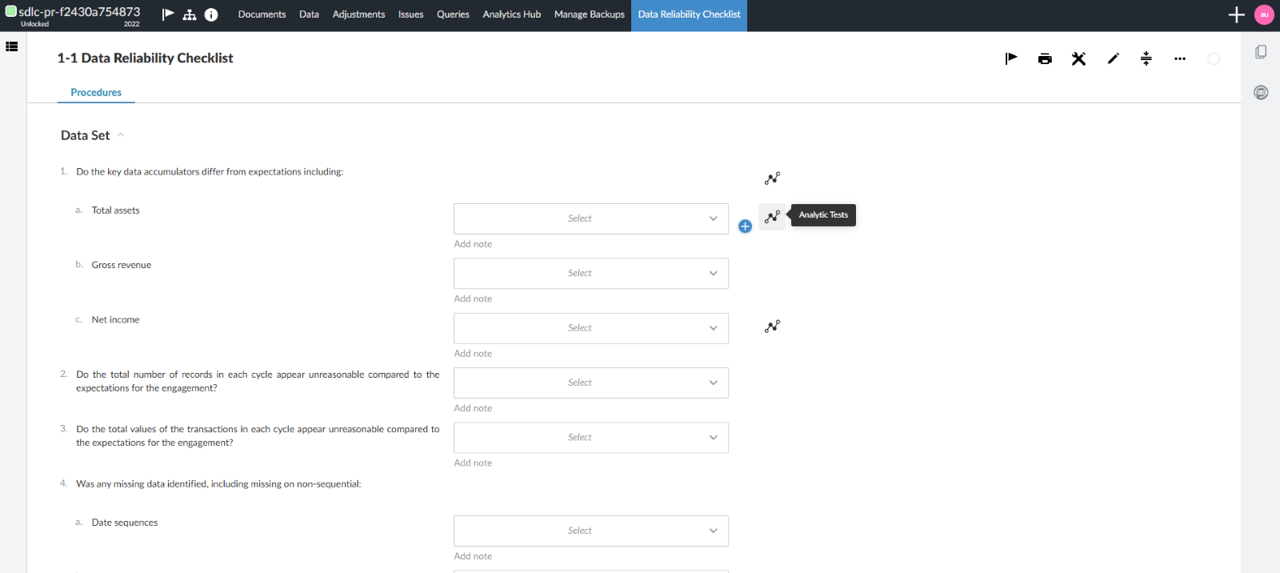Open the copy documents icon in right sidebar
This screenshot has width=1280, height=573.
[x=1261, y=52]
